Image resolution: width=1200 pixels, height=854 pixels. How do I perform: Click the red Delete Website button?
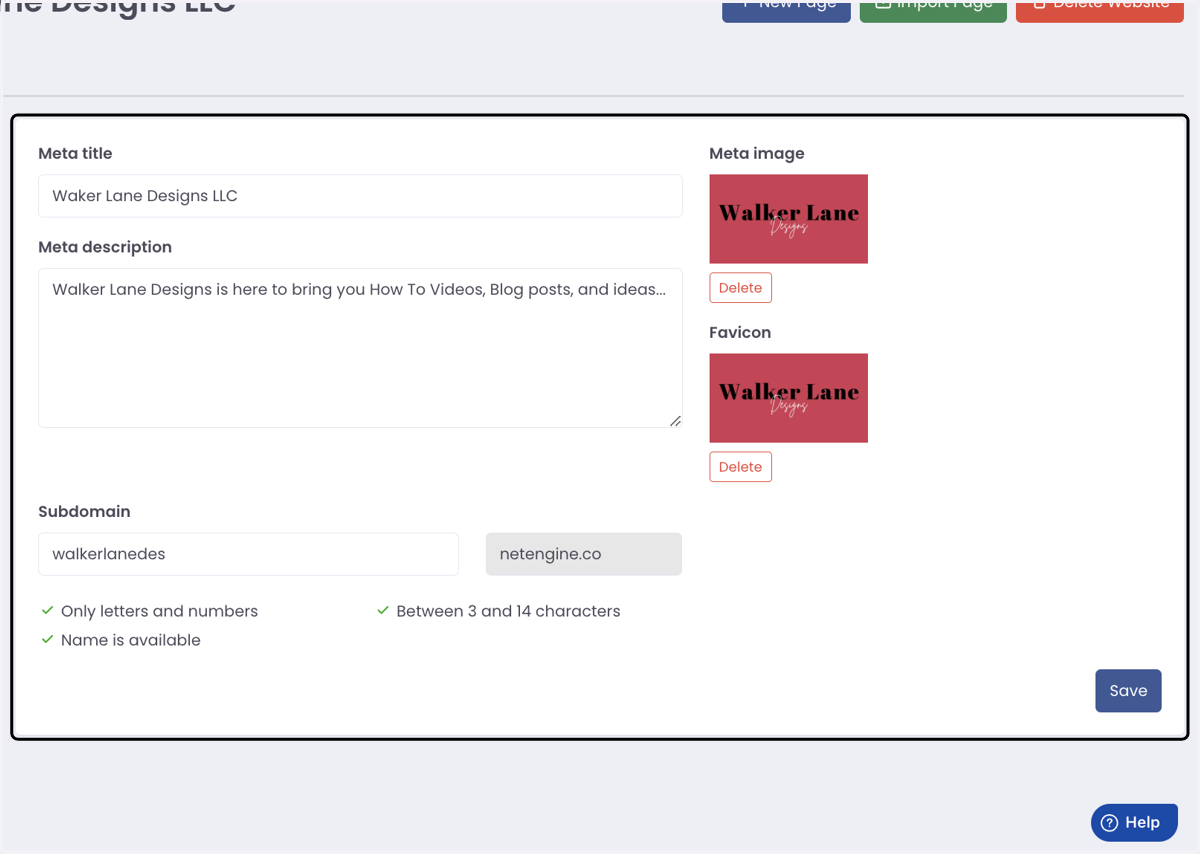tap(1100, 8)
